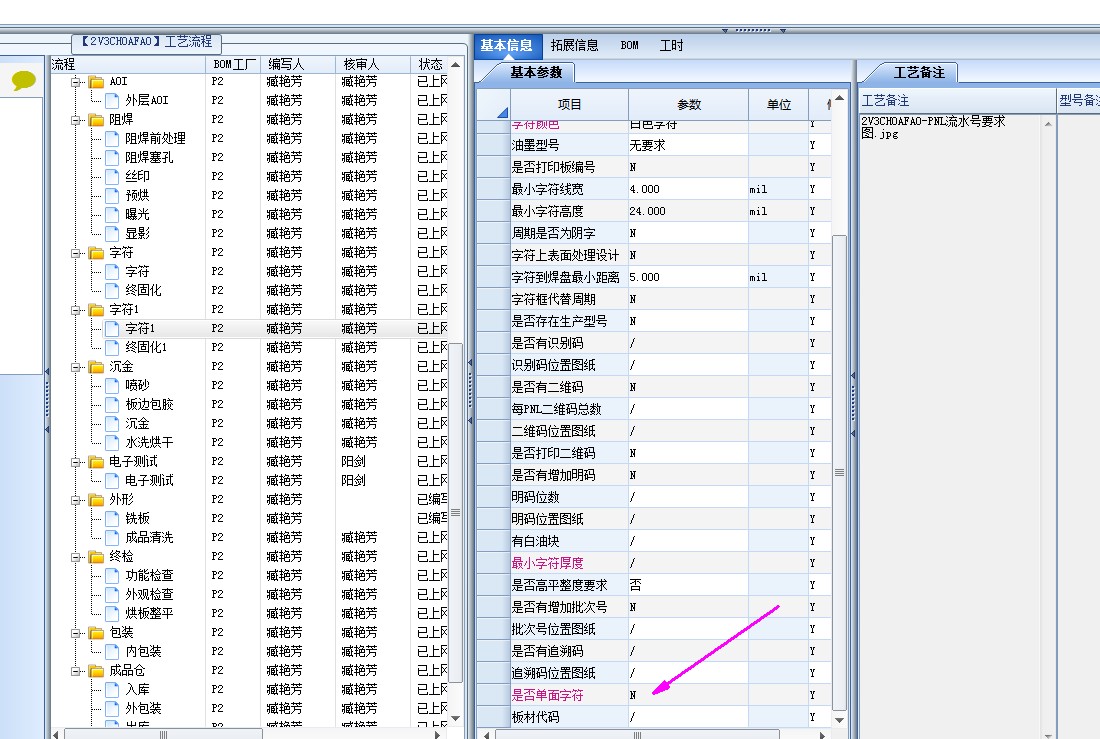Click the 电子测试 folder icon
This screenshot has width=1100, height=739.
pos(97,462)
